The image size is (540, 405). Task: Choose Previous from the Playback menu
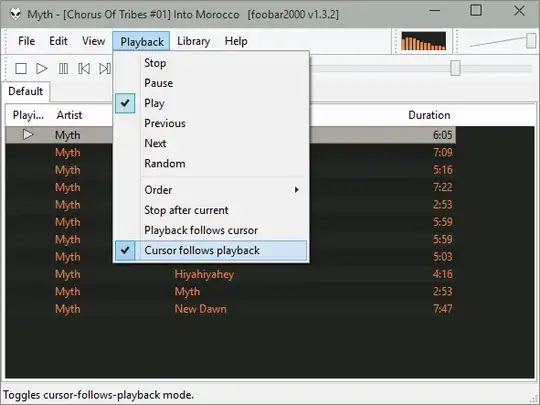coord(211,123)
